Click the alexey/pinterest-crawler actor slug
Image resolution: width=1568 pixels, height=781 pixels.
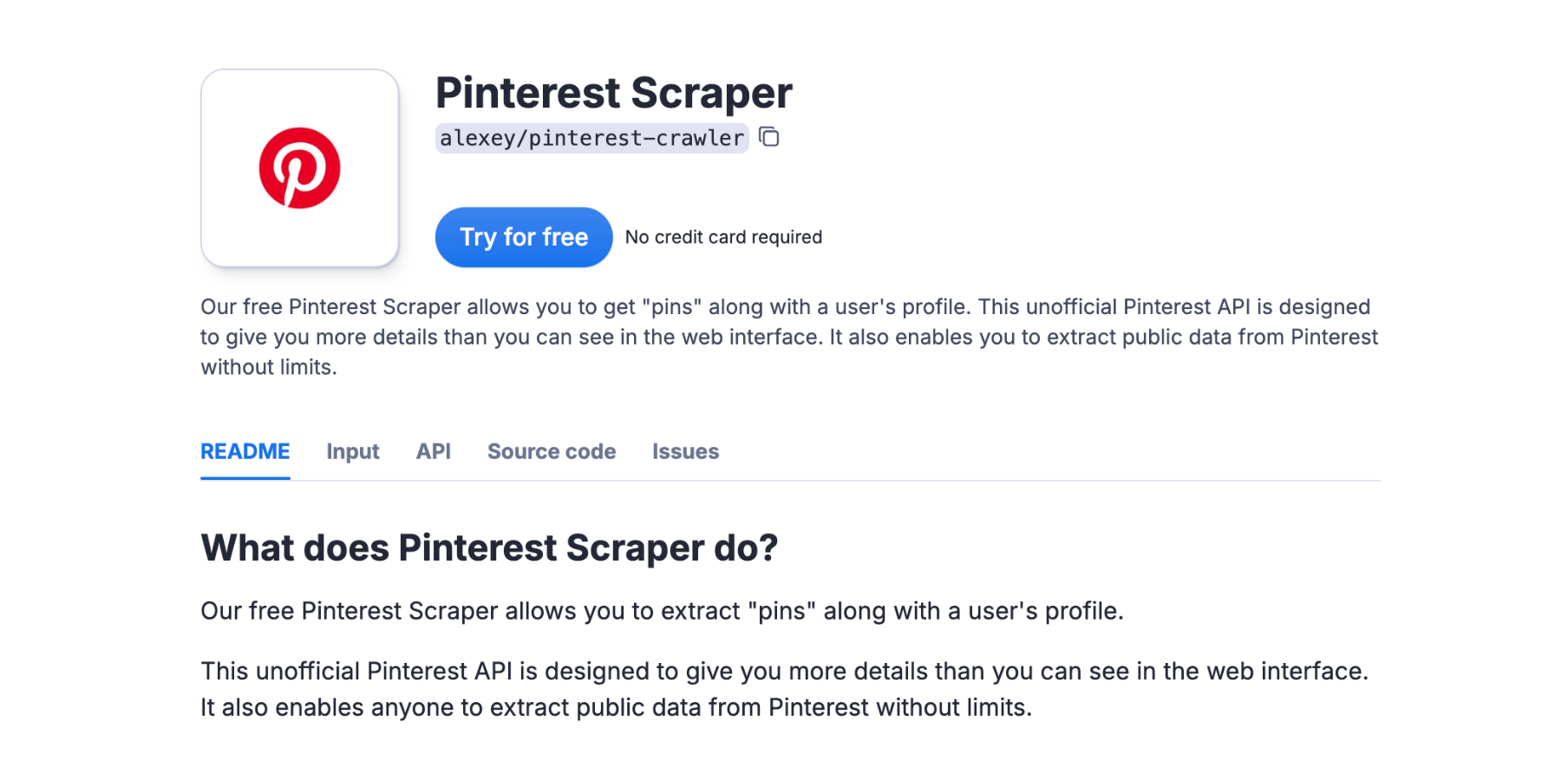tap(591, 138)
